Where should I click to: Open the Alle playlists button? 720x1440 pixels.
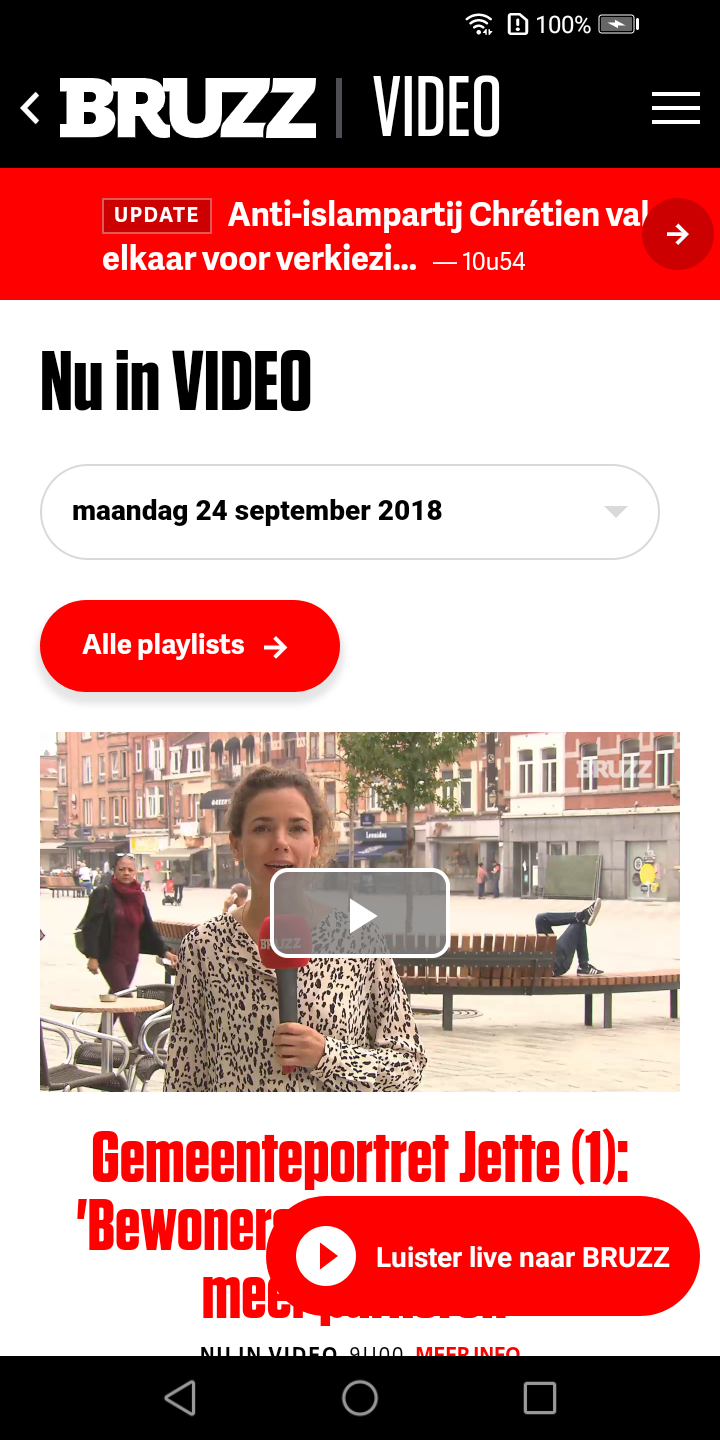tap(190, 646)
